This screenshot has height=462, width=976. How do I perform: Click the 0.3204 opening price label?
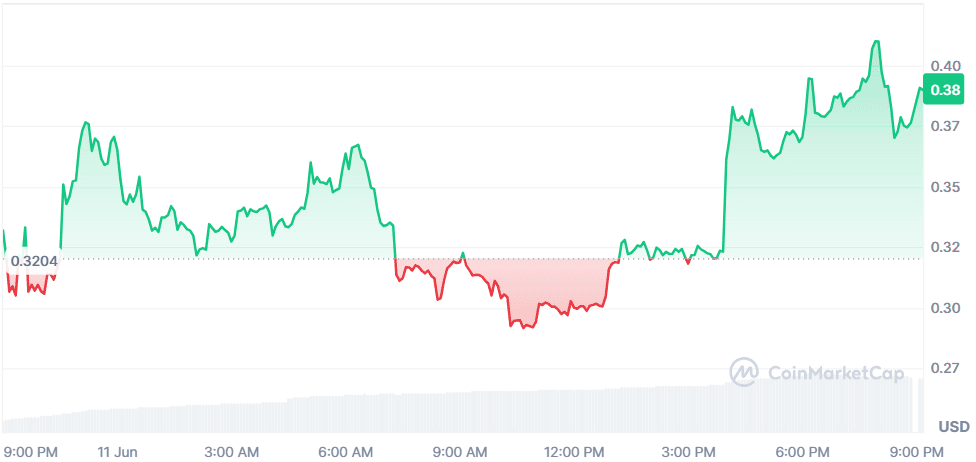34,261
